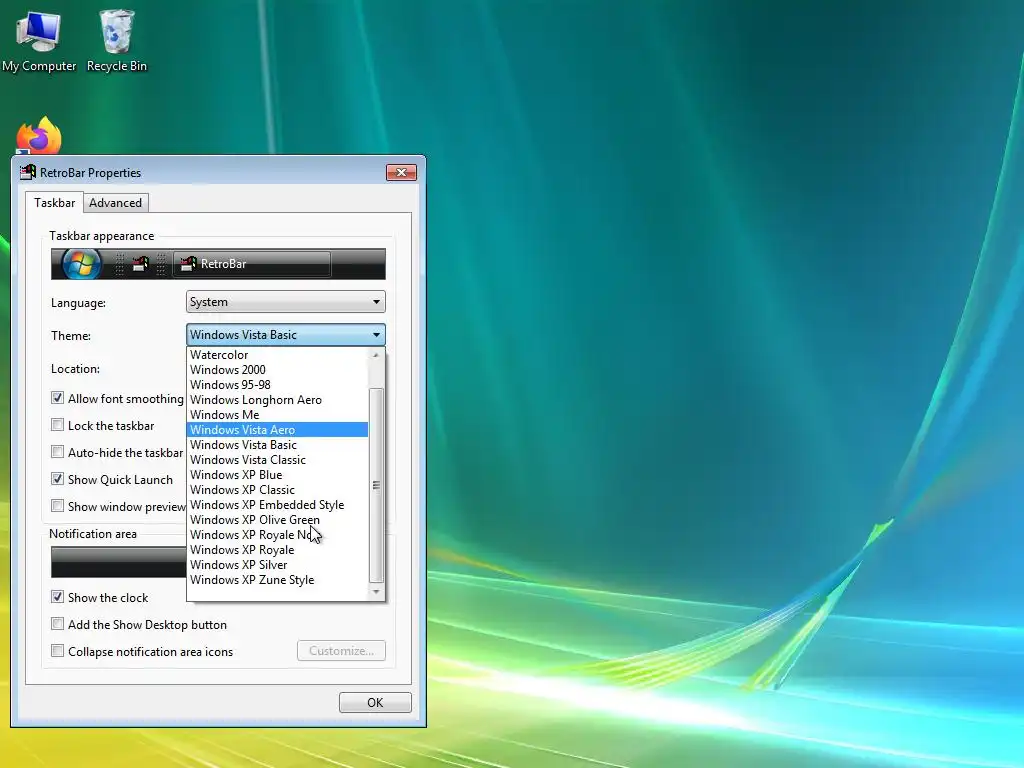
Task: Click the RetroBar task button in the preview
Action: (x=252, y=264)
